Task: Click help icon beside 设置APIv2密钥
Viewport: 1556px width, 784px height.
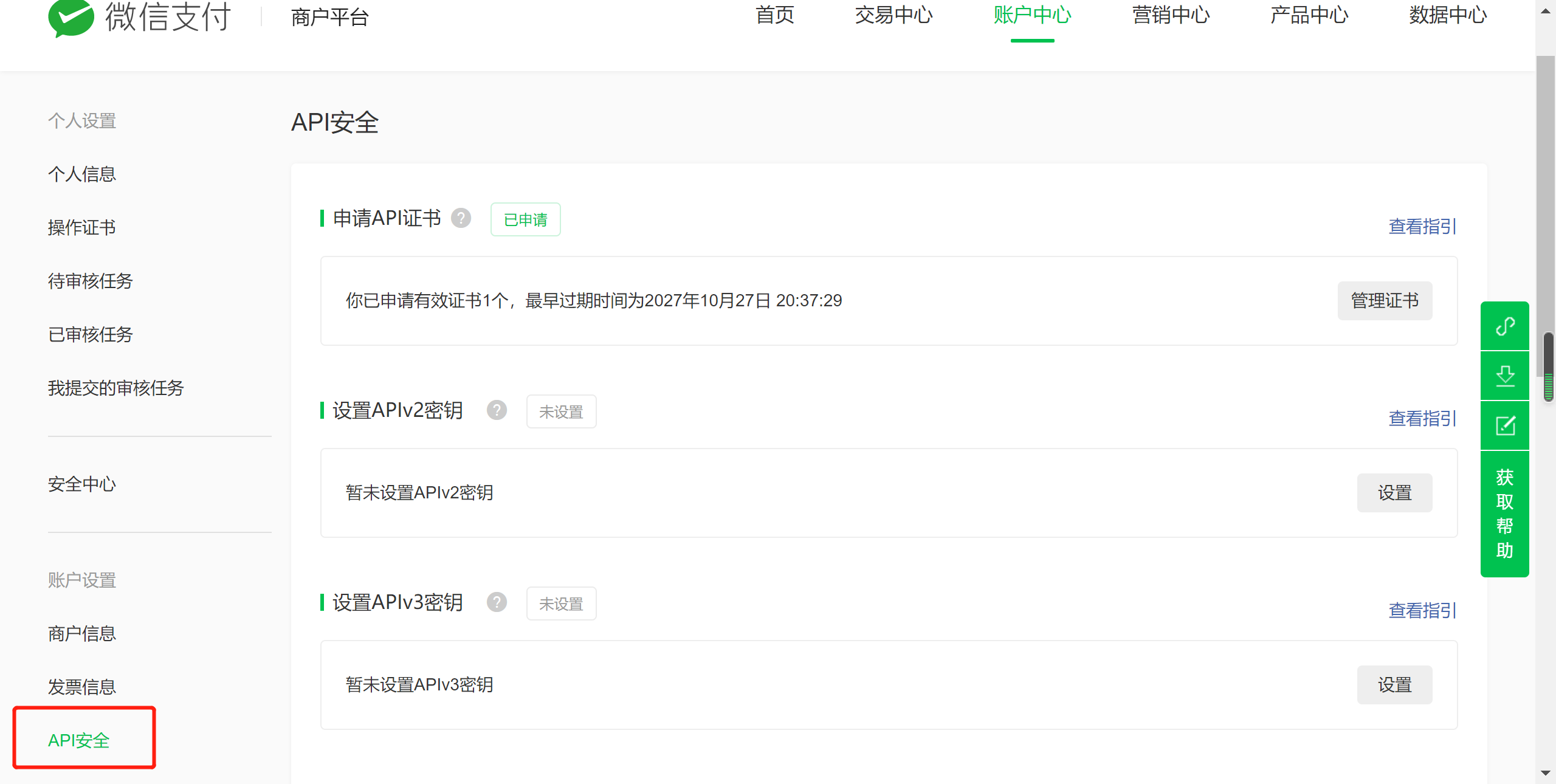Action: pyautogui.click(x=497, y=410)
